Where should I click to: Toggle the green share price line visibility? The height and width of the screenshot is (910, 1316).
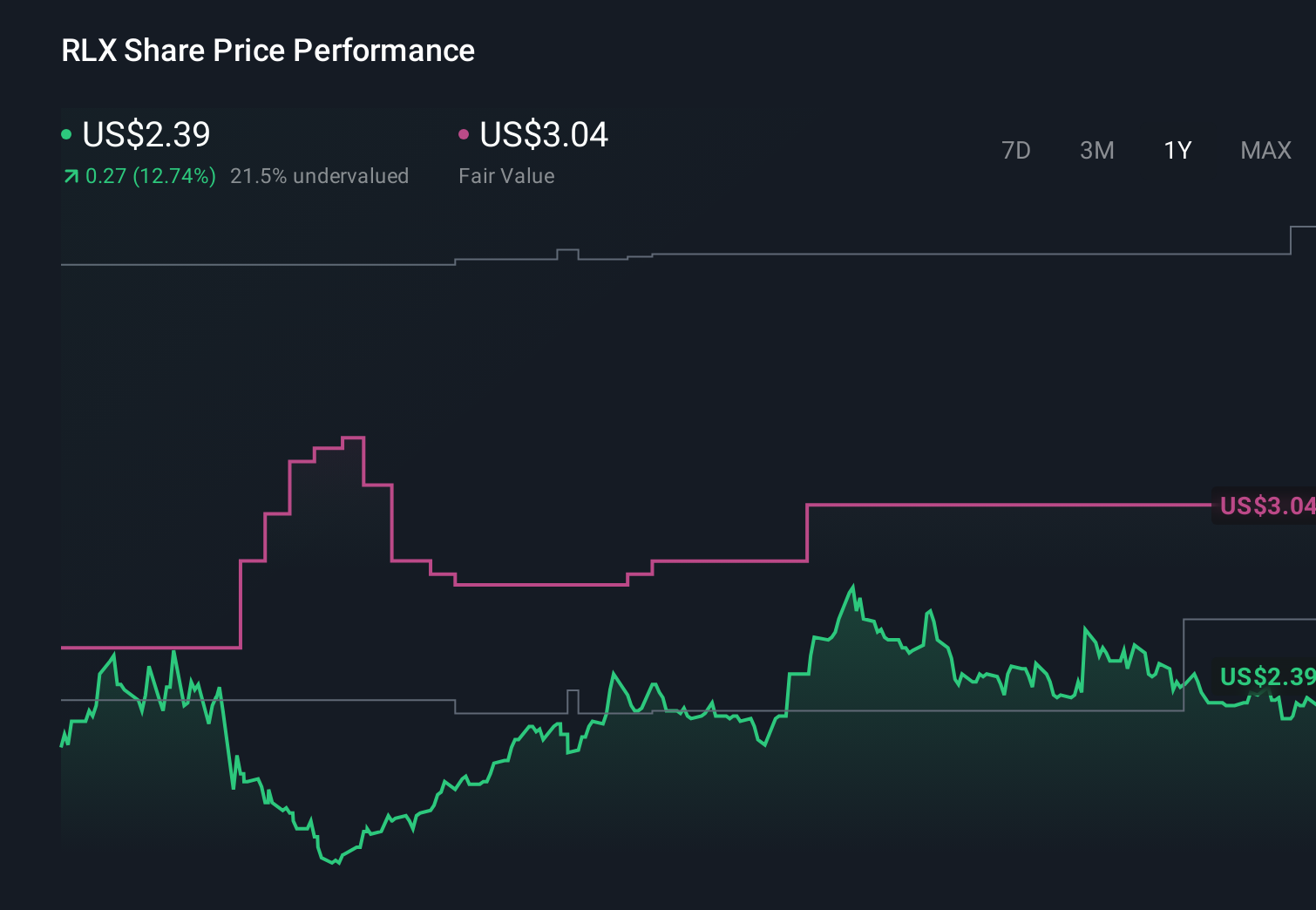pyautogui.click(x=66, y=133)
